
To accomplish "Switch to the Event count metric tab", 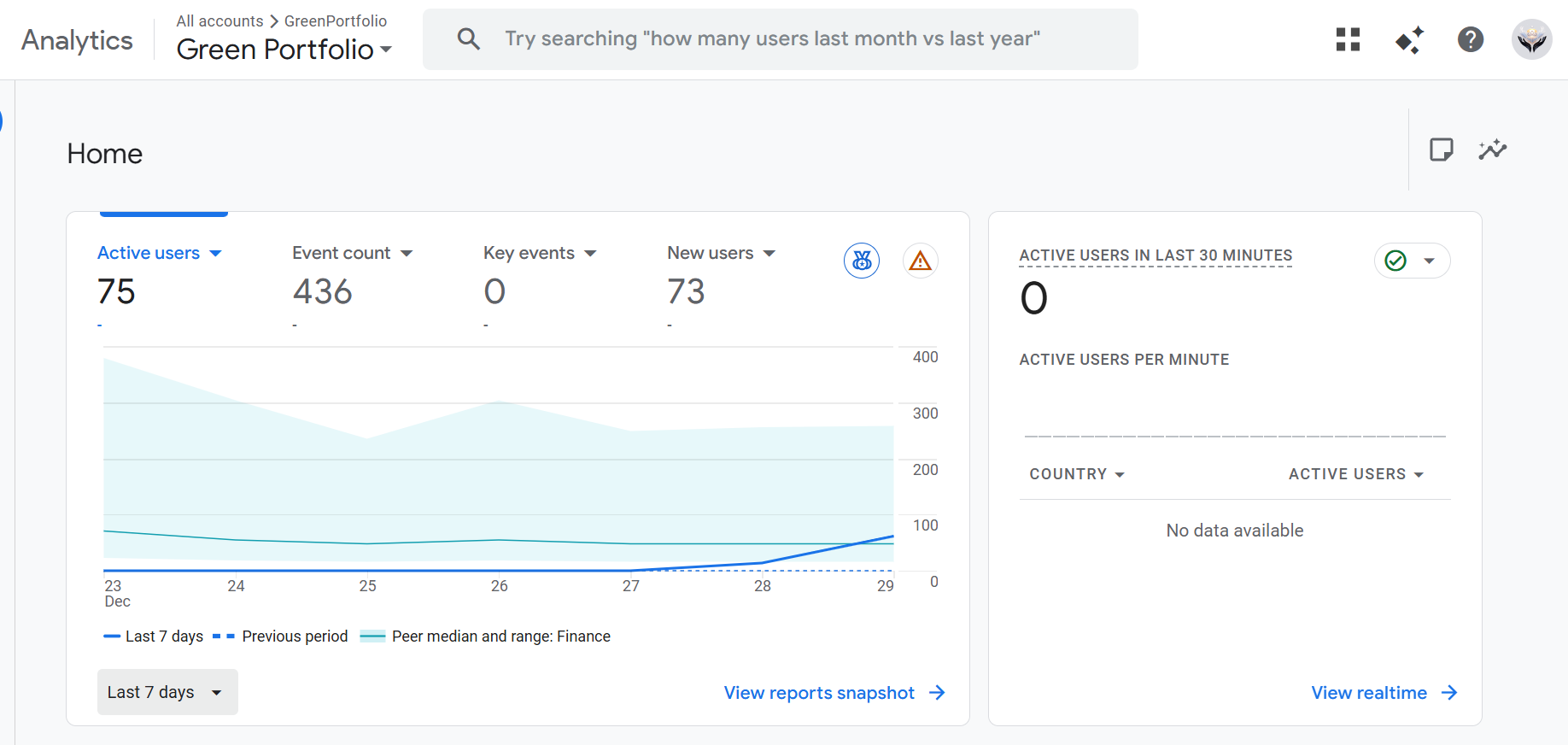I will coord(352,254).
